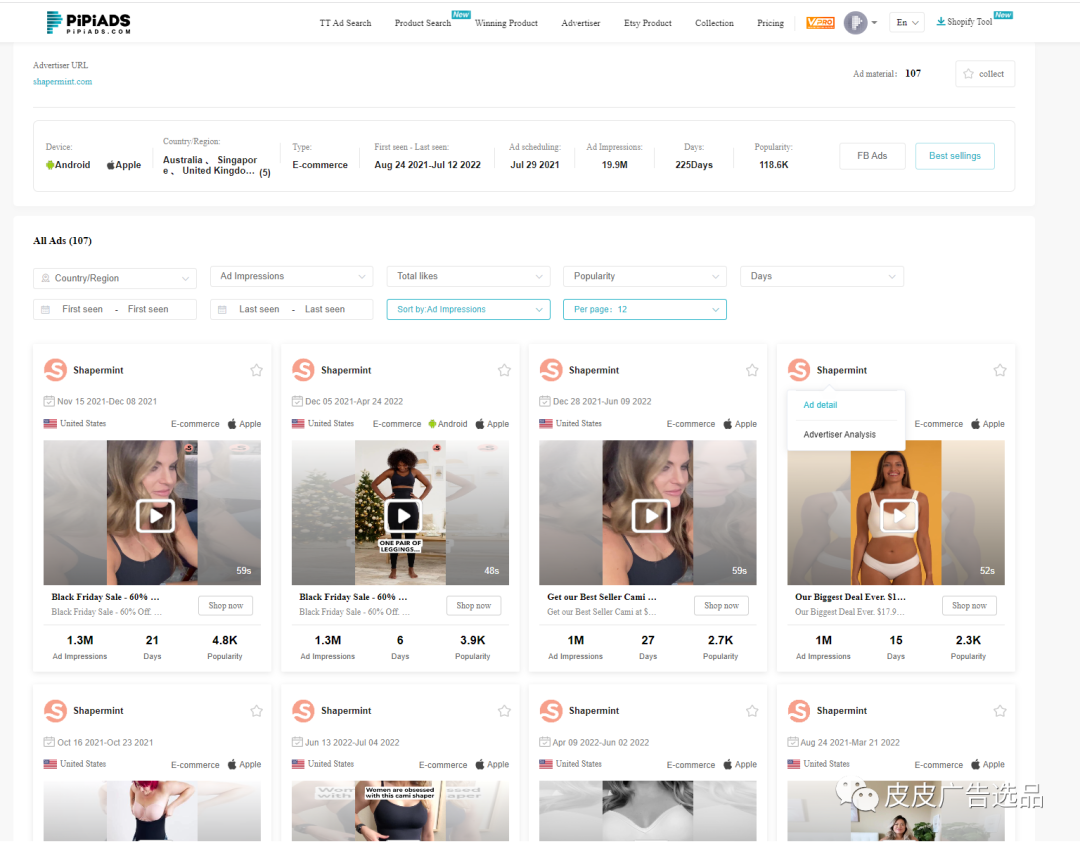This screenshot has width=1080, height=844.
Task: Star the Dec 05 2021-Apr 24 2022 ad
Action: pos(504,370)
